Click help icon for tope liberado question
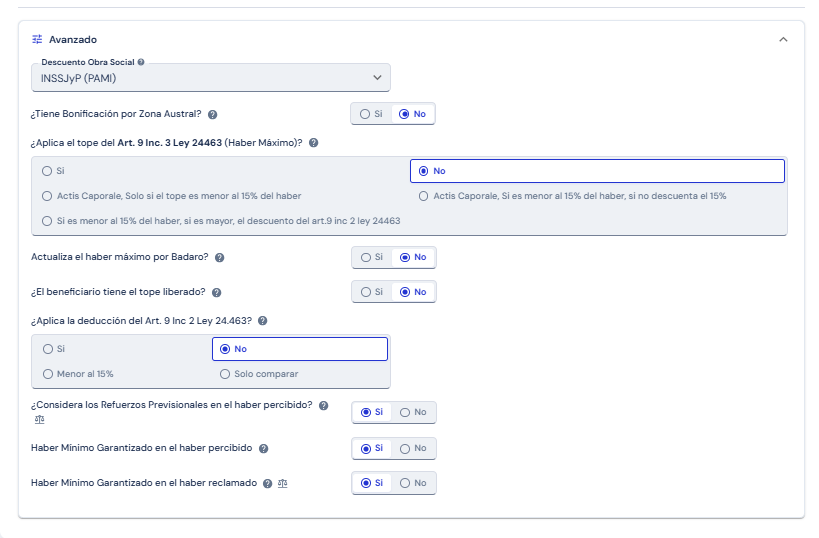 (x=216, y=293)
